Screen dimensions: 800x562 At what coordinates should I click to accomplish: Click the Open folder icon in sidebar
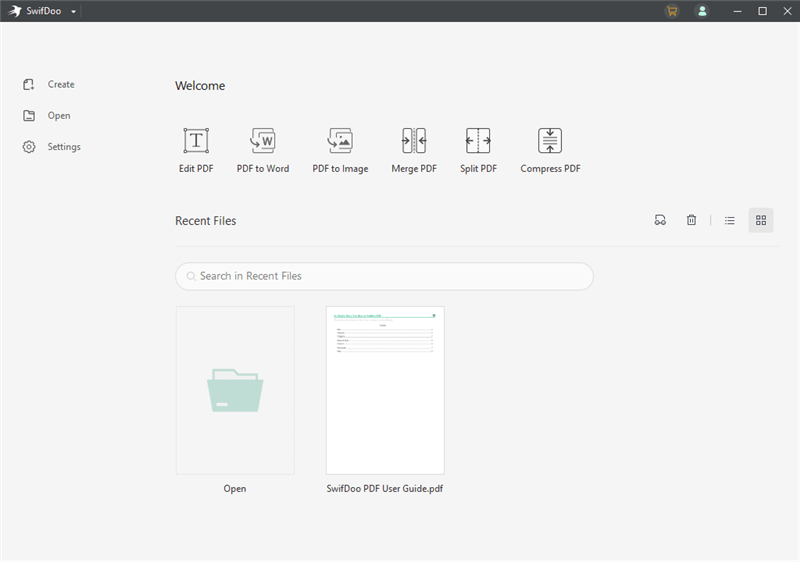[x=29, y=116]
